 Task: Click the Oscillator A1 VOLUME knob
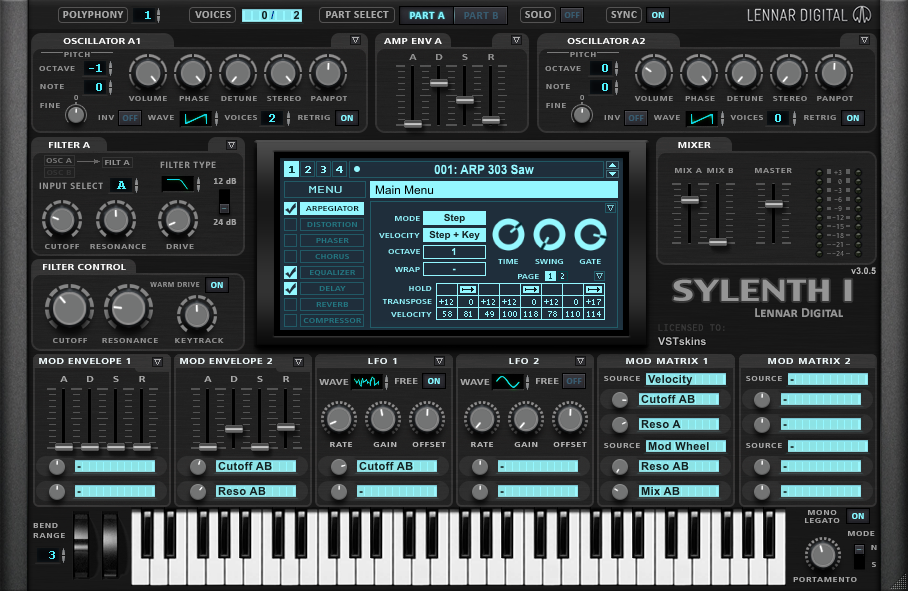pyautogui.click(x=148, y=74)
